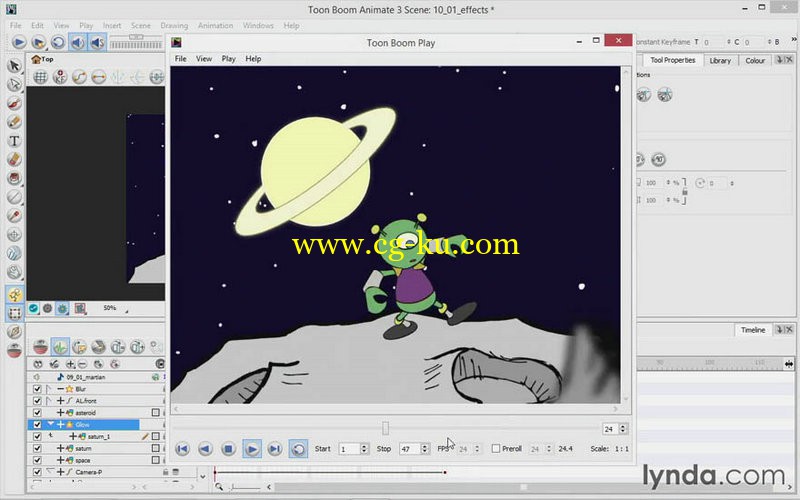Click the Set Motion Keyframe curve icon
The height and width of the screenshot is (500, 800).
(x=79, y=77)
